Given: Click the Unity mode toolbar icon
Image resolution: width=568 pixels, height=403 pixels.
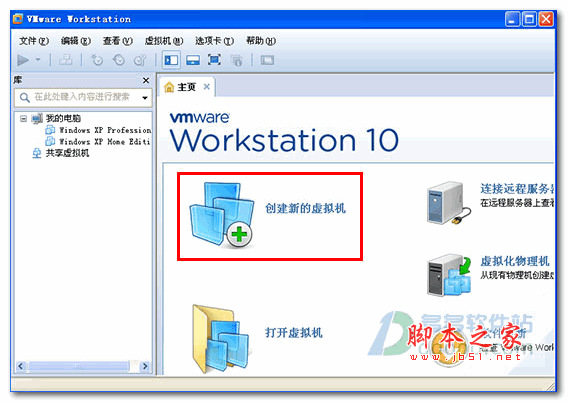Looking at the screenshot, I should click(x=237, y=60).
